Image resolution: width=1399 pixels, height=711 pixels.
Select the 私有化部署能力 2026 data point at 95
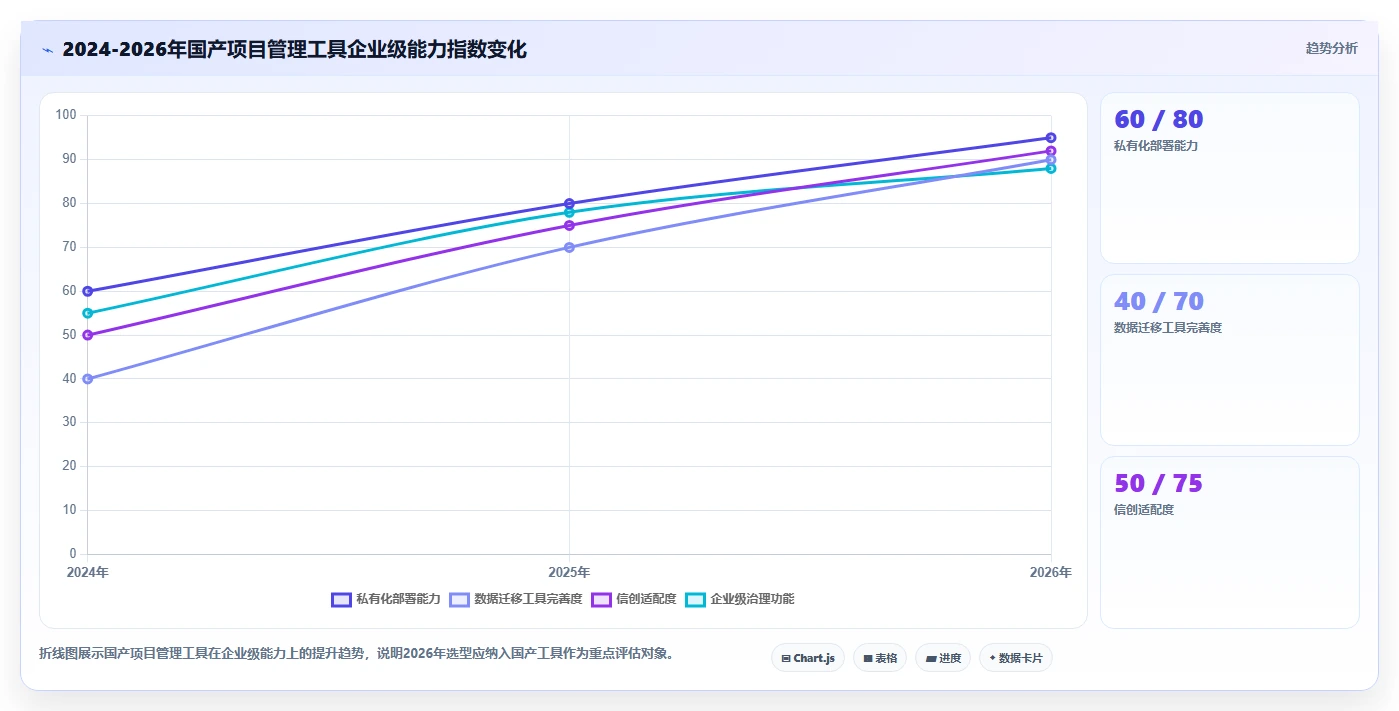pyautogui.click(x=1051, y=138)
